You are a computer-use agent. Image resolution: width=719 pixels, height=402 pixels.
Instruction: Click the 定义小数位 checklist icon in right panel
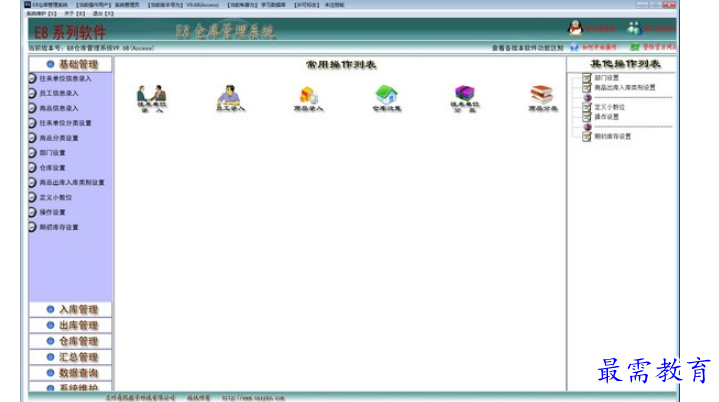point(587,107)
